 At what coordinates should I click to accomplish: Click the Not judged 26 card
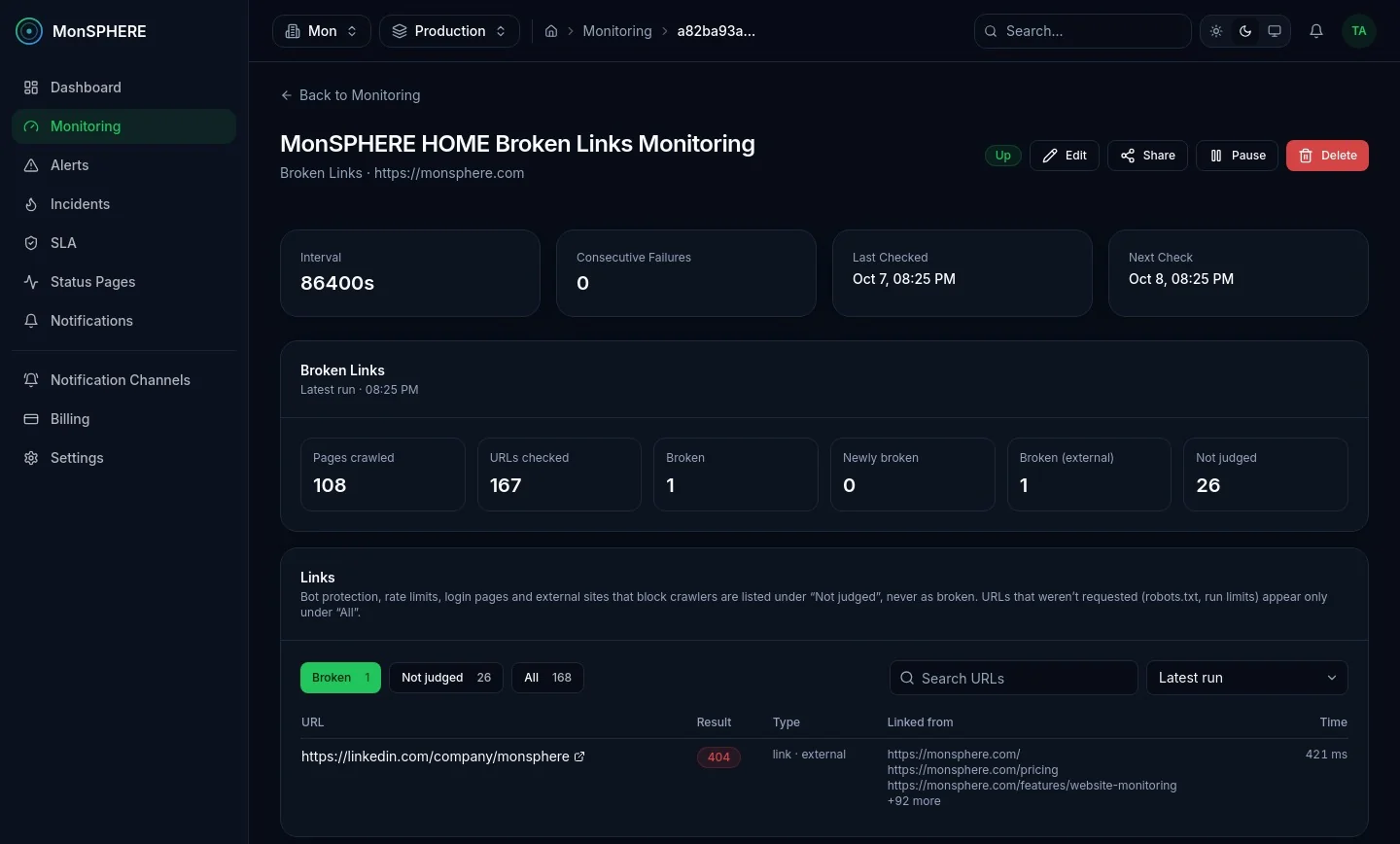coord(1266,475)
